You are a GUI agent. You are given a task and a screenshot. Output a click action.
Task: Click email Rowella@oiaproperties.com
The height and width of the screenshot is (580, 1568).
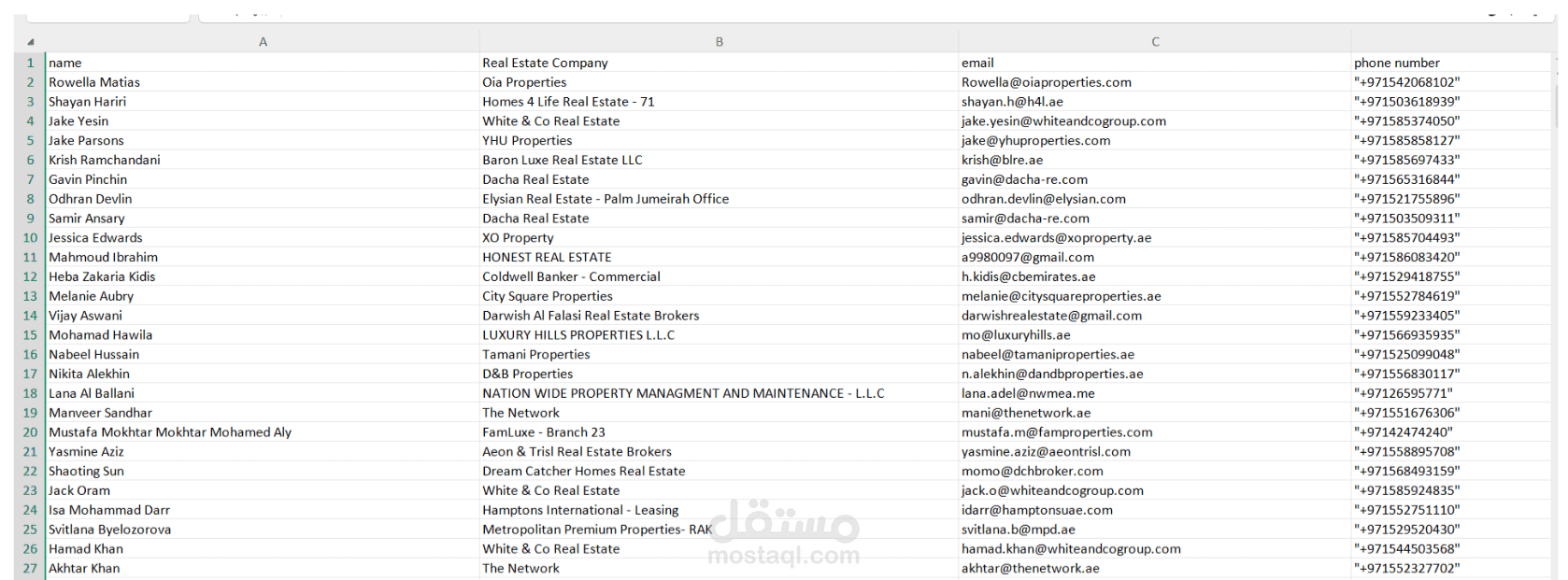(1155, 82)
